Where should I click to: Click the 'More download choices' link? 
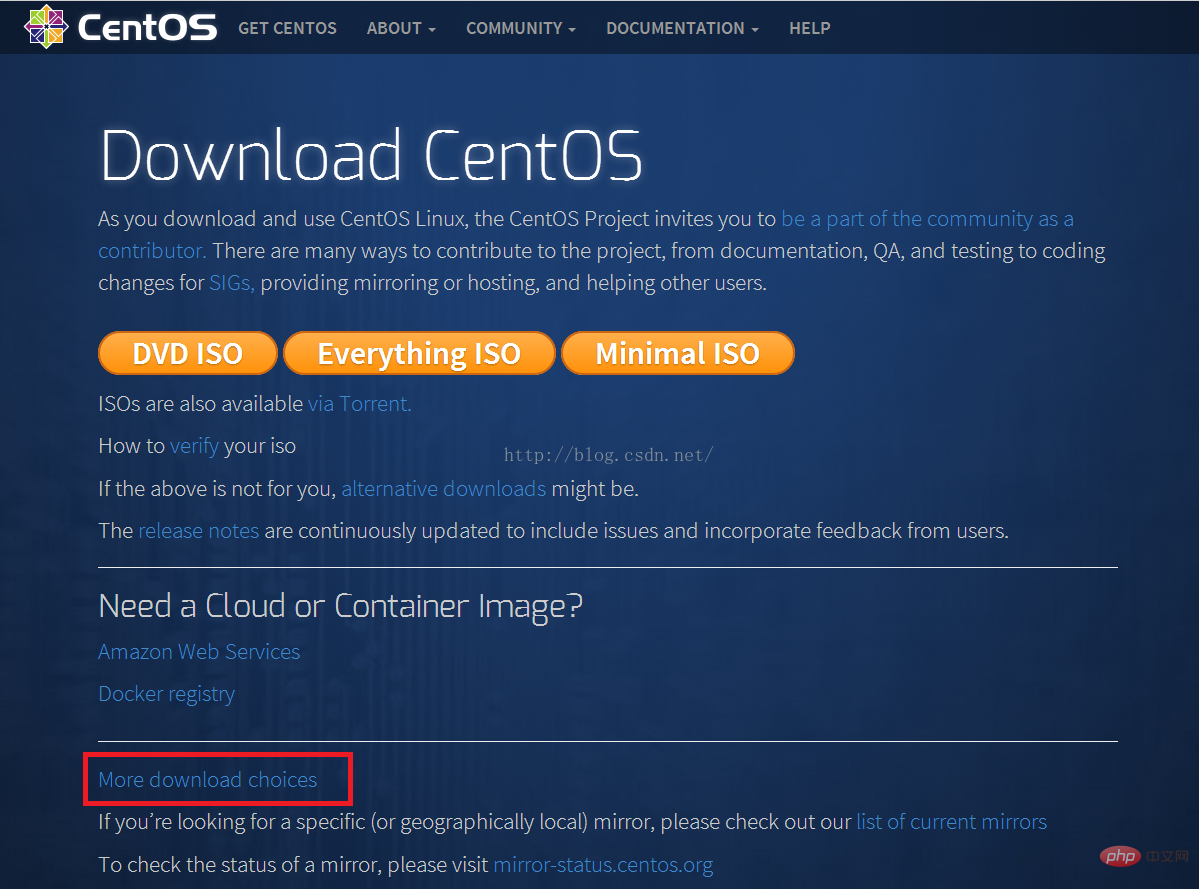[207, 780]
